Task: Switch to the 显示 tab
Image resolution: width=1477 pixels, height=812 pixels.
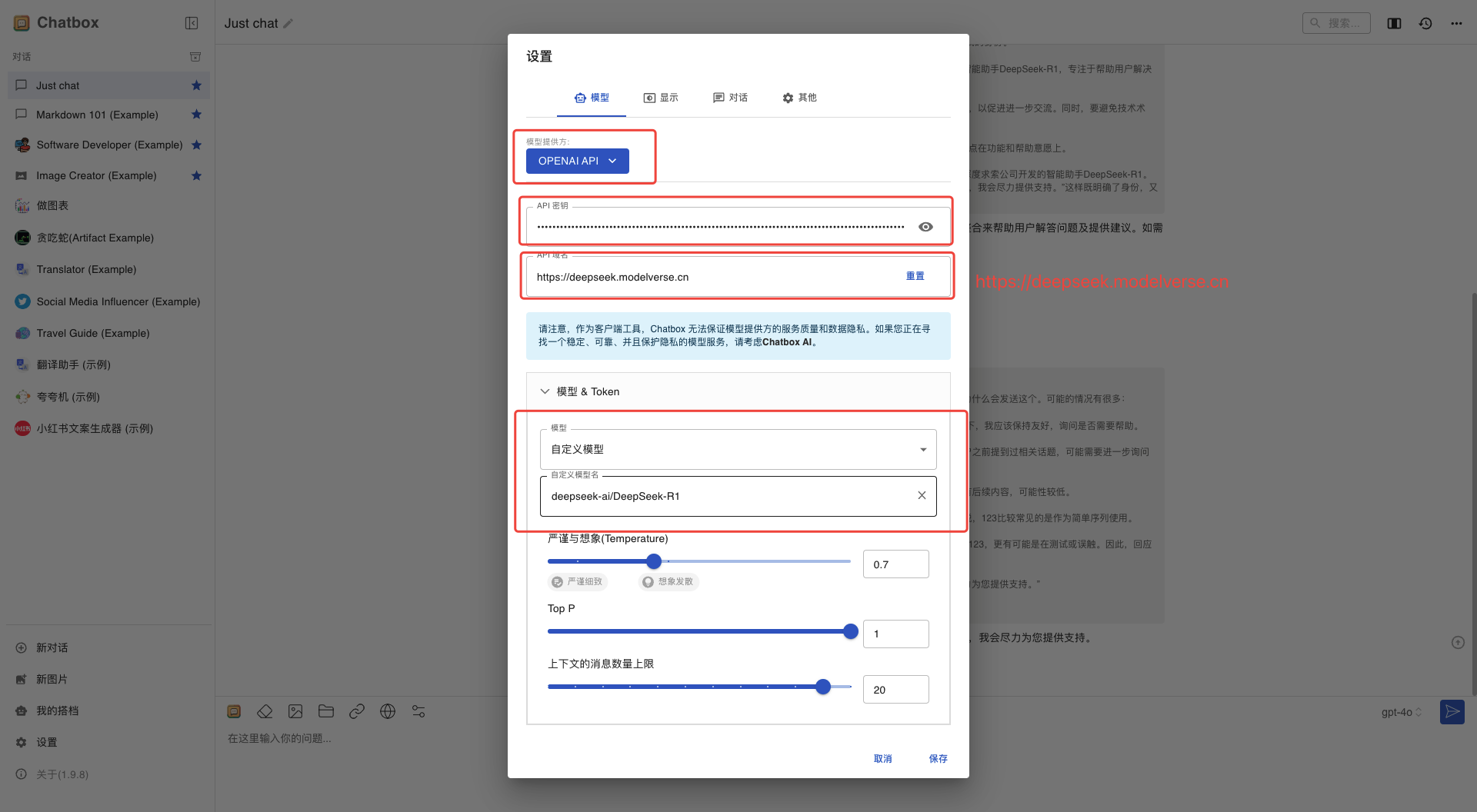Action: 661,98
